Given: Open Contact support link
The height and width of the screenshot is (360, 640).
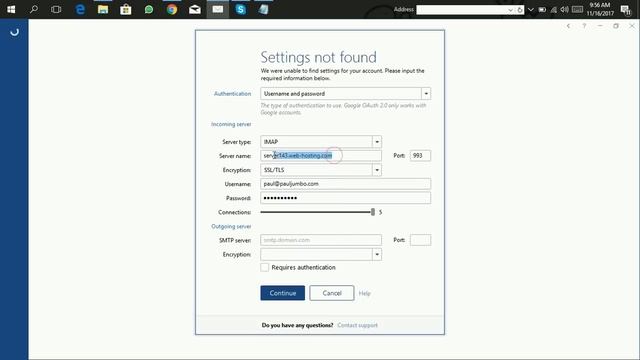Looking at the screenshot, I should point(358,325).
